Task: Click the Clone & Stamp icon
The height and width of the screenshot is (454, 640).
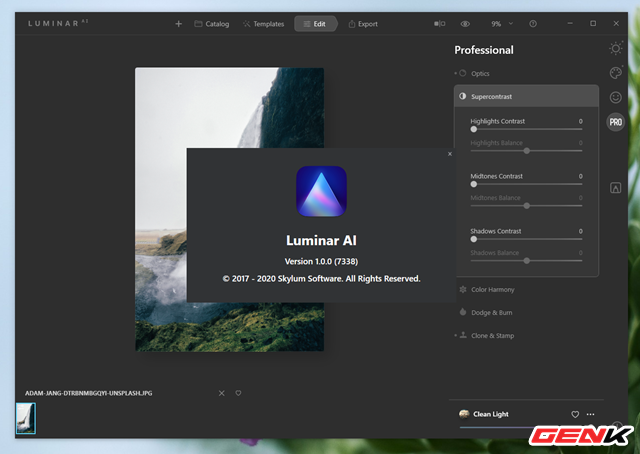Action: (x=463, y=335)
